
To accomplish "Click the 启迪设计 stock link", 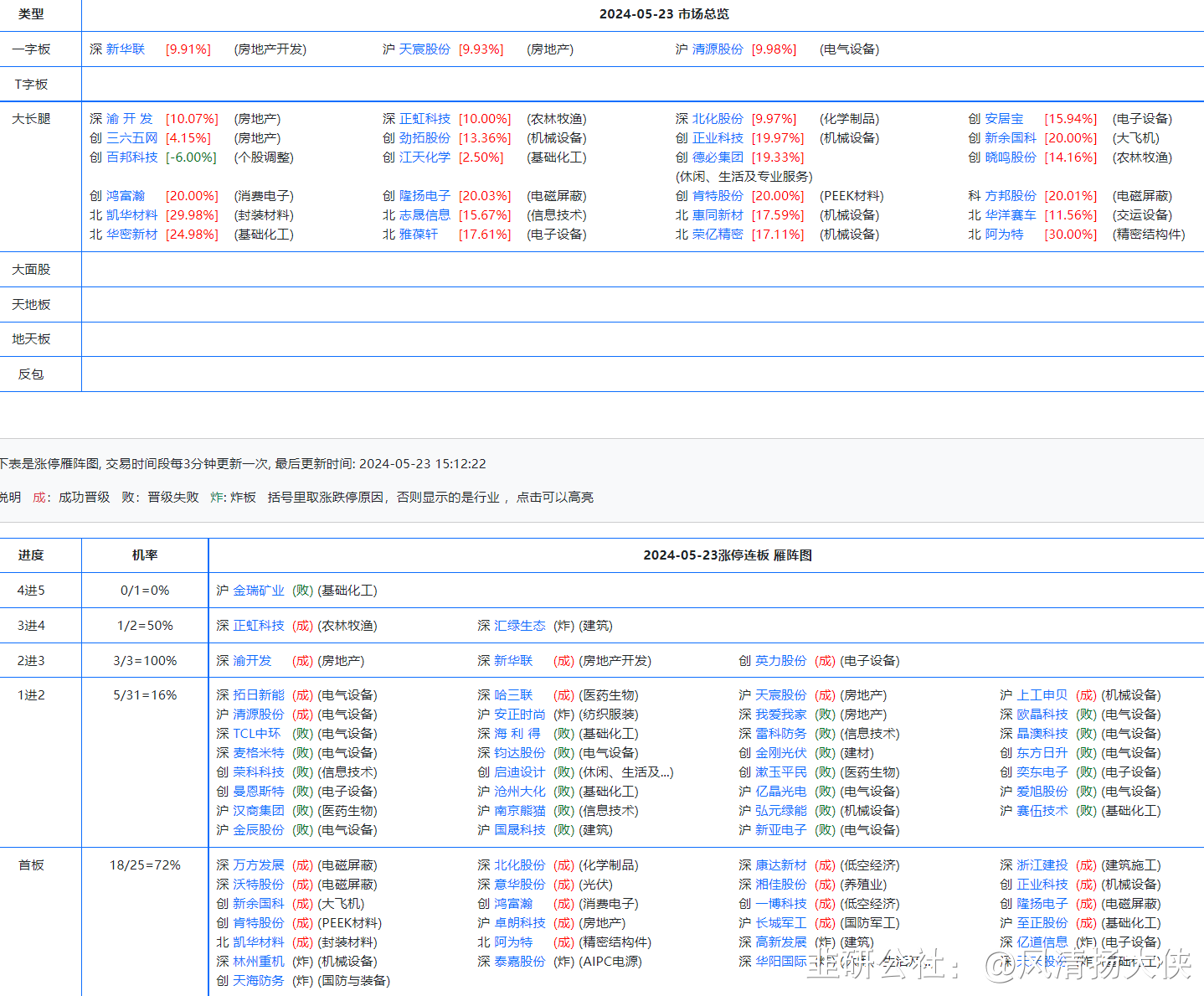I will pos(520,772).
